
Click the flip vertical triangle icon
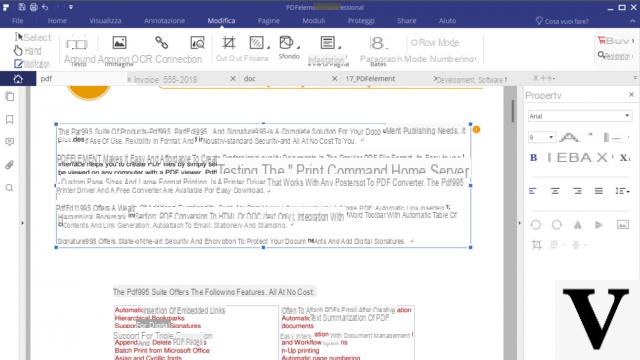tap(599, 224)
